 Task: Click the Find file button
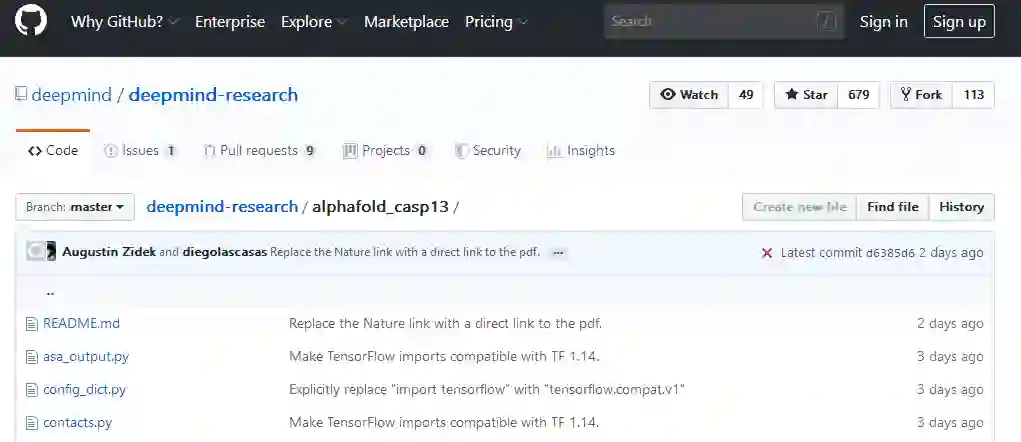(892, 207)
